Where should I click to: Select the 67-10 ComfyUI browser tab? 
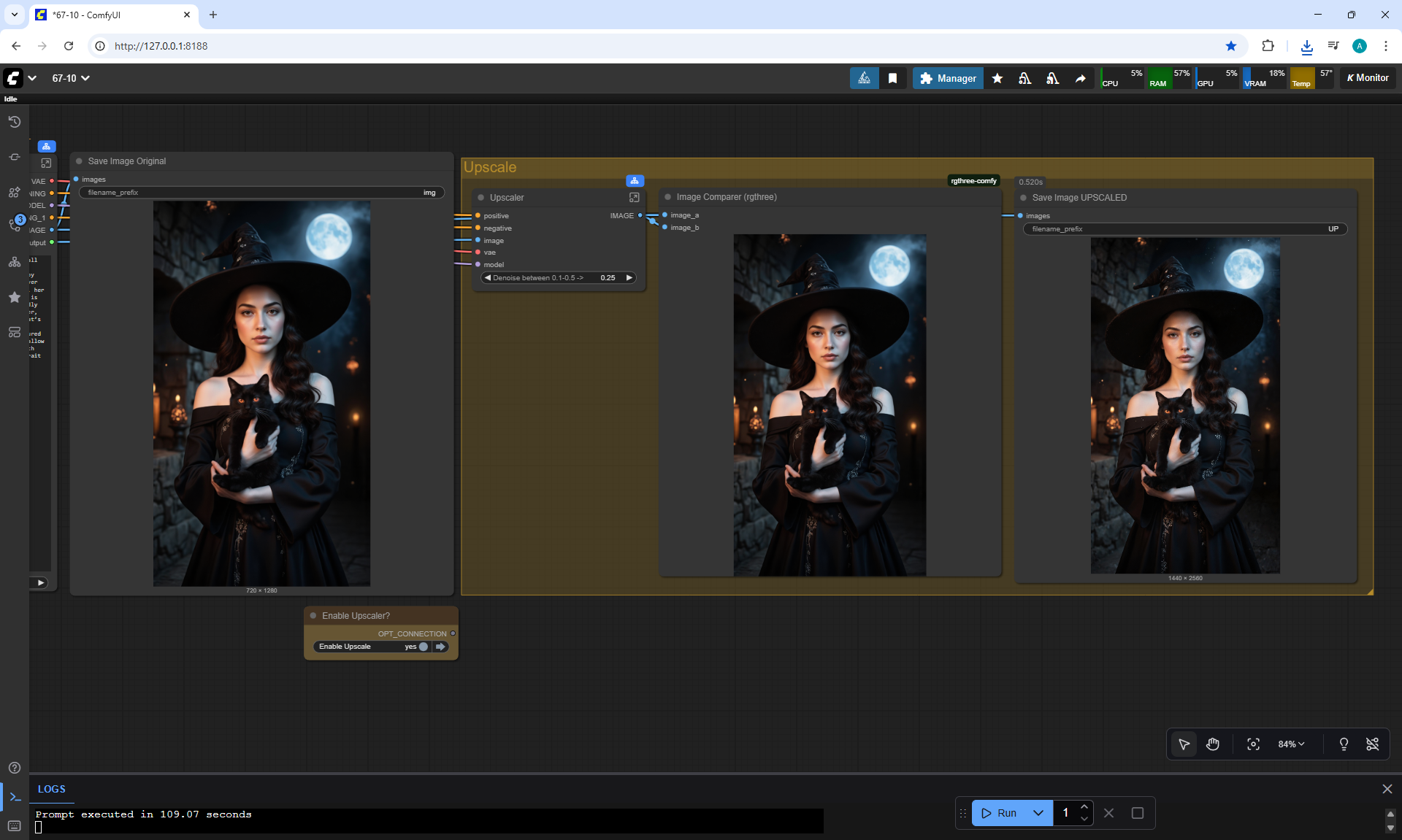110,15
